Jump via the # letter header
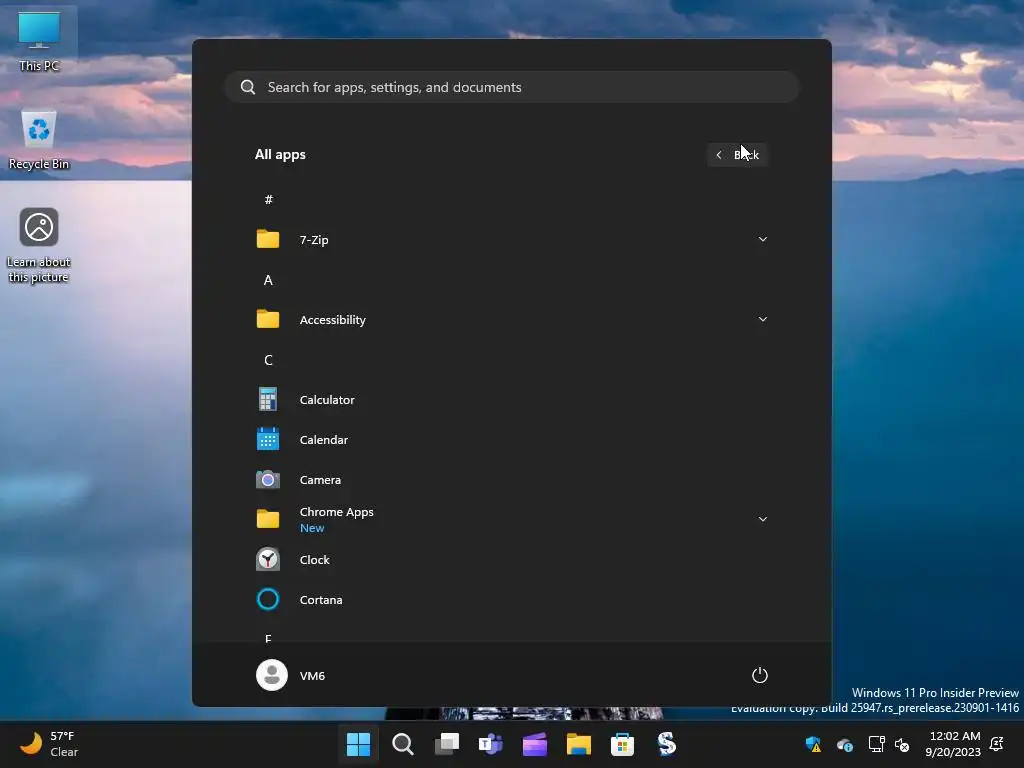Image resolution: width=1024 pixels, height=768 pixels. click(x=268, y=200)
